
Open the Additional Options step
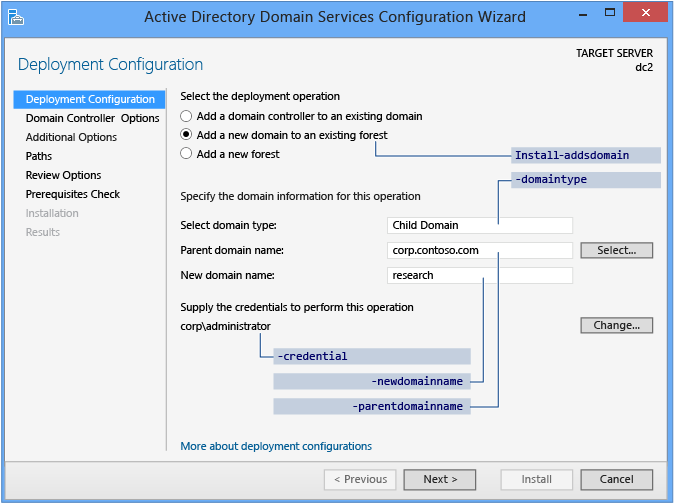pyautogui.click(x=71, y=137)
